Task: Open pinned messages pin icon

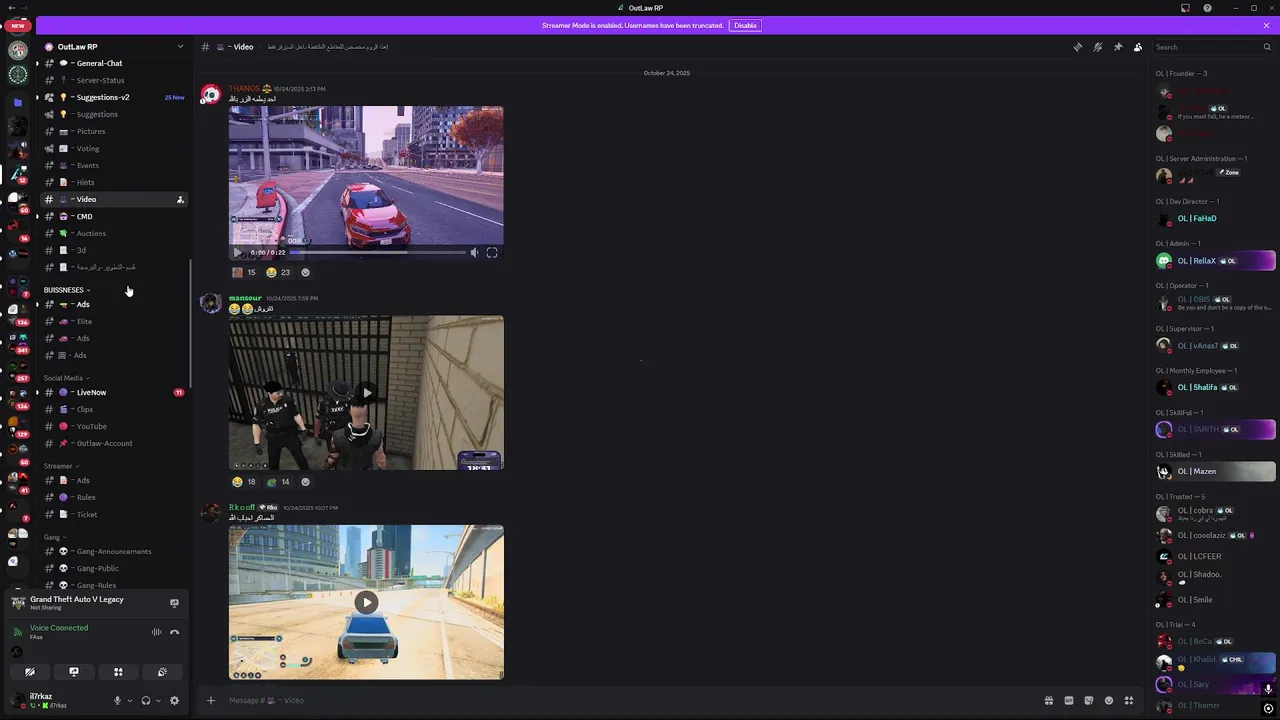Action: (x=1118, y=47)
